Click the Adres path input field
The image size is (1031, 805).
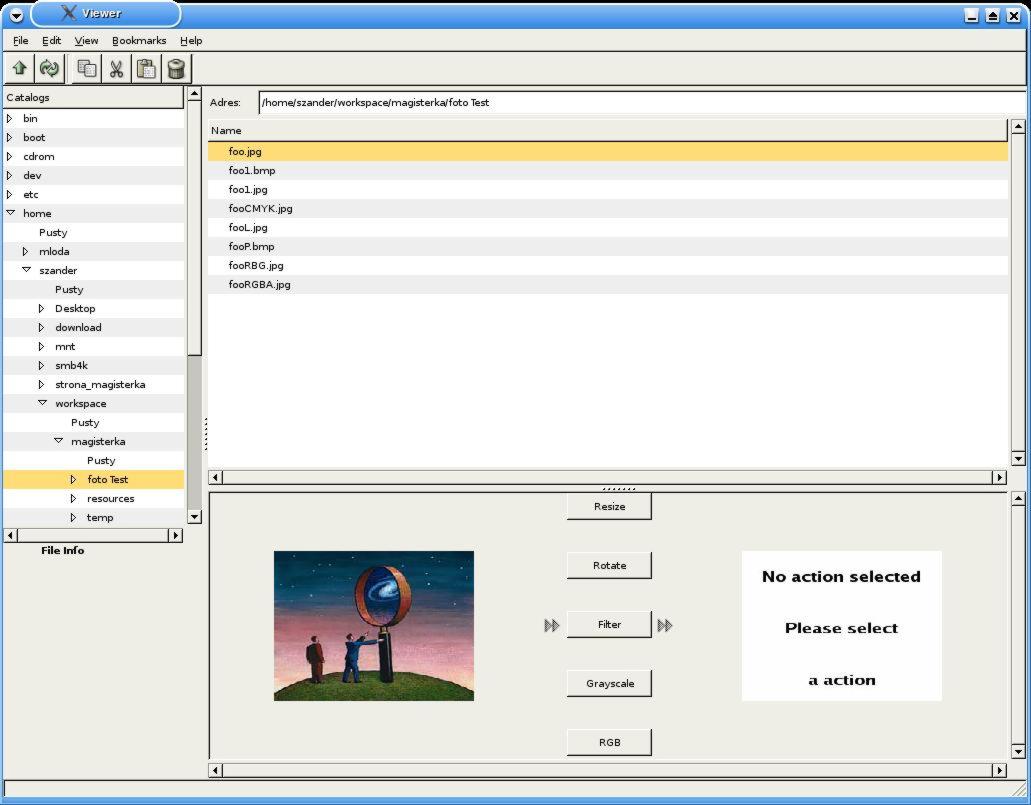pos(630,102)
